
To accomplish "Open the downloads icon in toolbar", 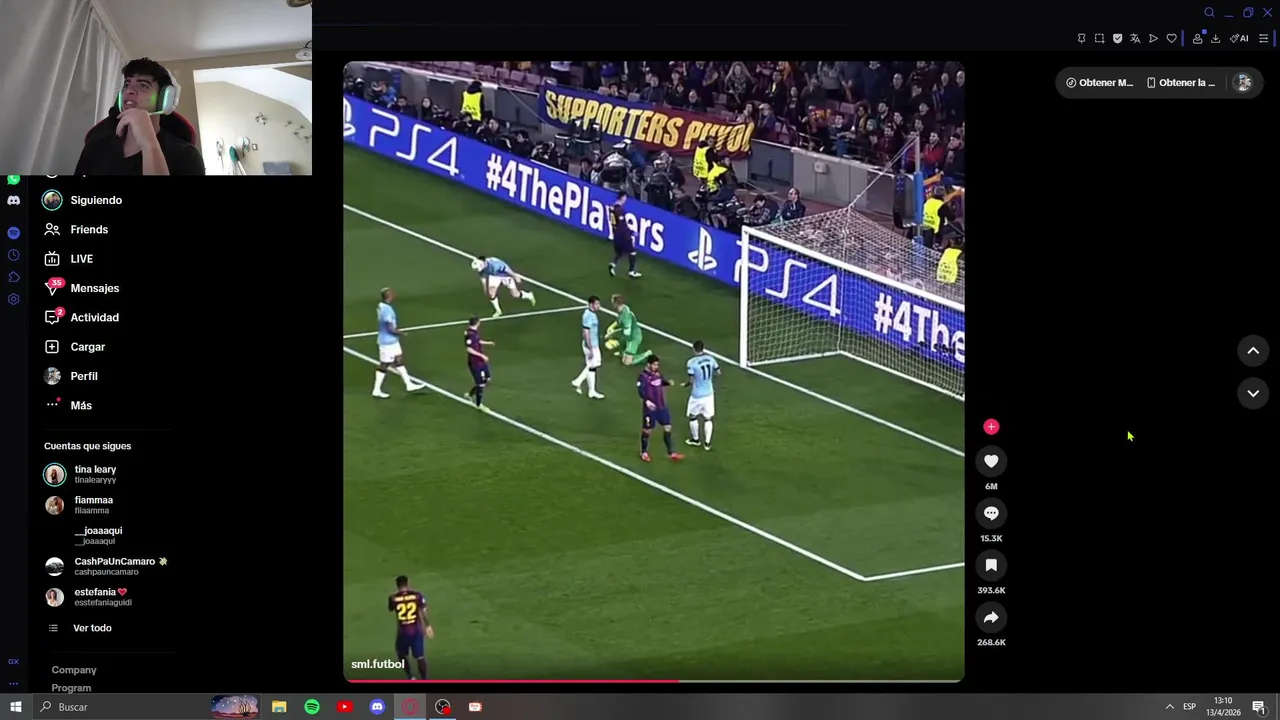I will tap(1215, 39).
